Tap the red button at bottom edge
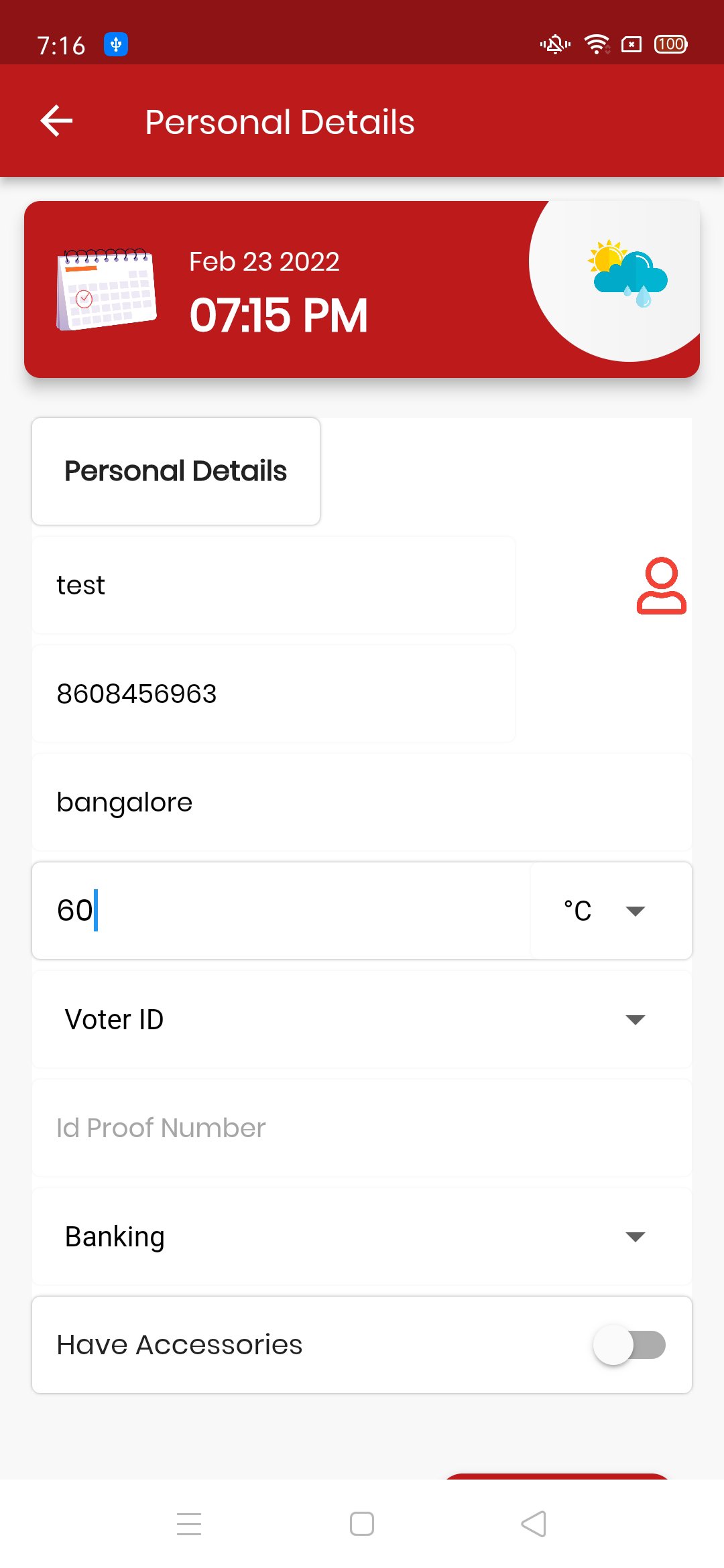 pyautogui.click(x=556, y=1476)
